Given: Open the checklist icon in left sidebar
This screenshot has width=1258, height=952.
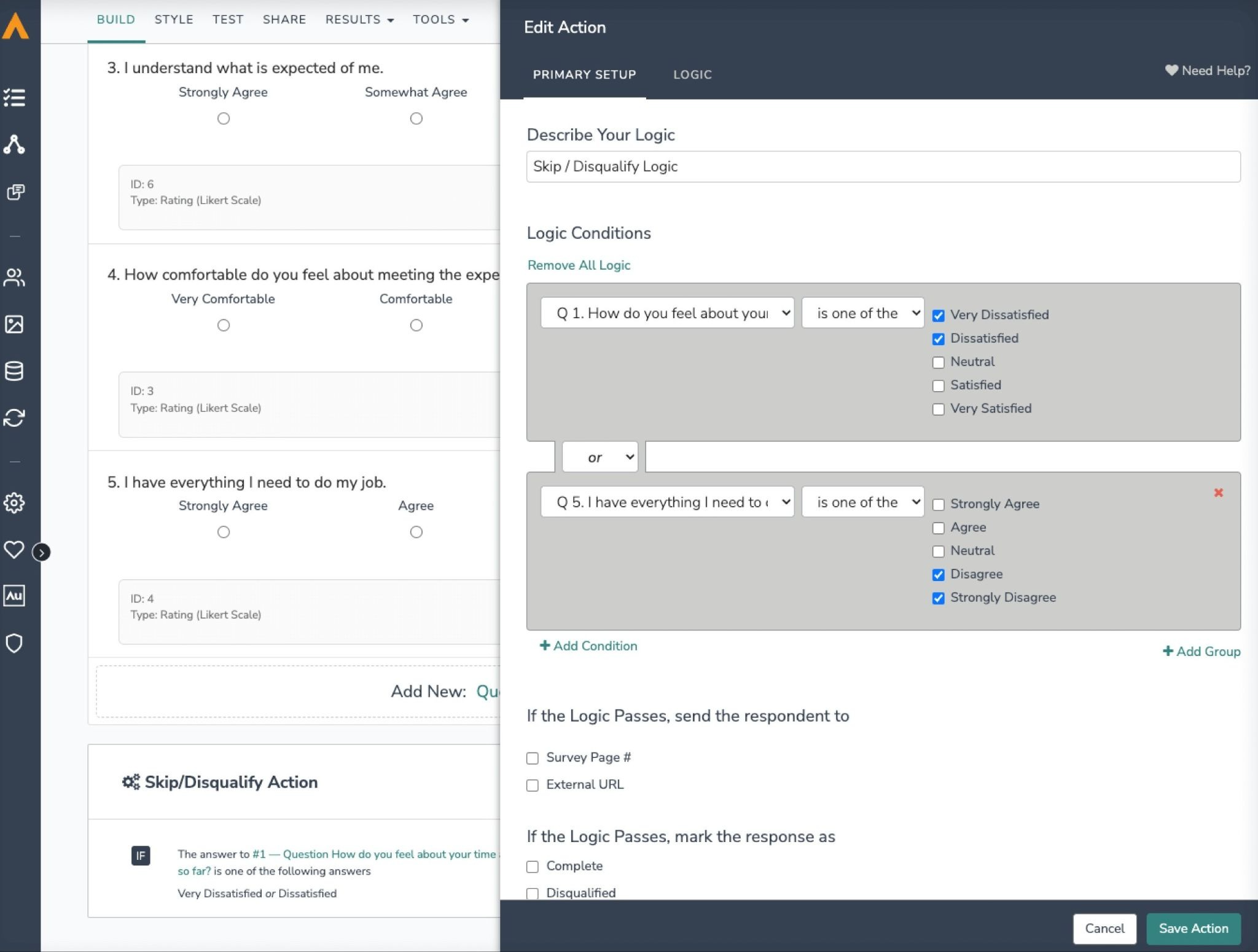Looking at the screenshot, I should 14,97.
